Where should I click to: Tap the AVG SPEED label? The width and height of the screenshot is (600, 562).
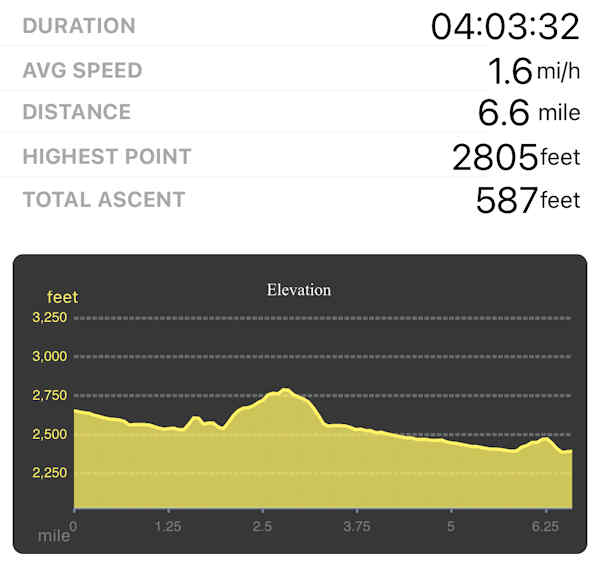click(82, 71)
